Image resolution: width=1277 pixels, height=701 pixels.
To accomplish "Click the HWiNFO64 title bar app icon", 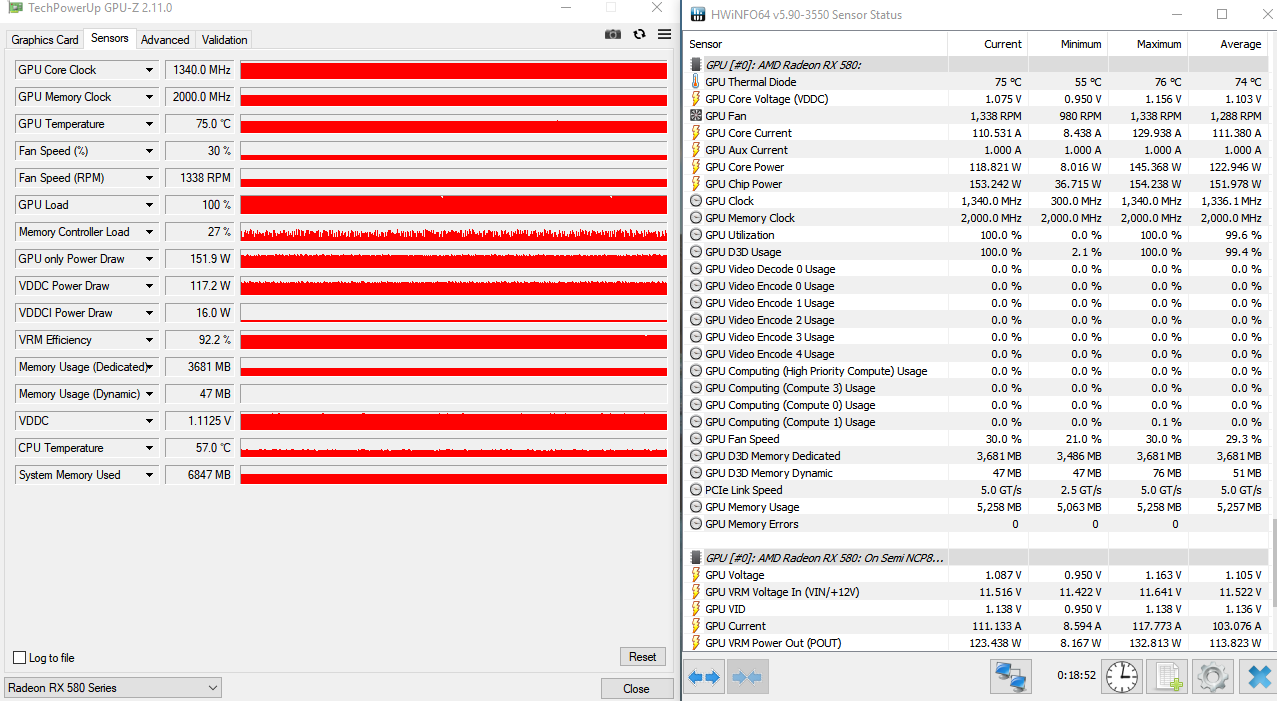I will click(698, 14).
